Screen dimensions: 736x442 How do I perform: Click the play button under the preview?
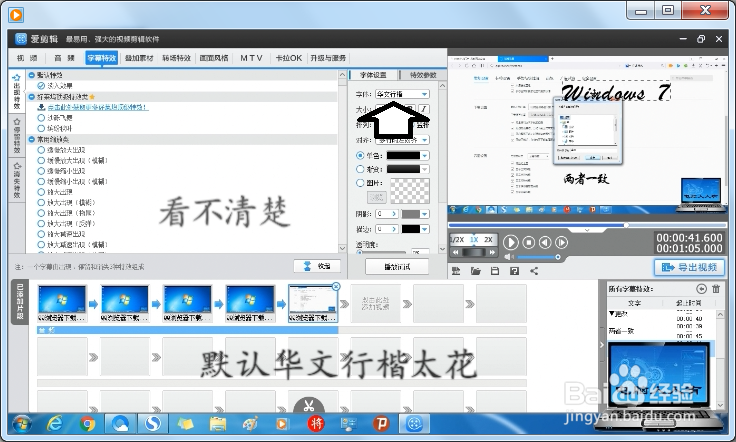(x=511, y=242)
